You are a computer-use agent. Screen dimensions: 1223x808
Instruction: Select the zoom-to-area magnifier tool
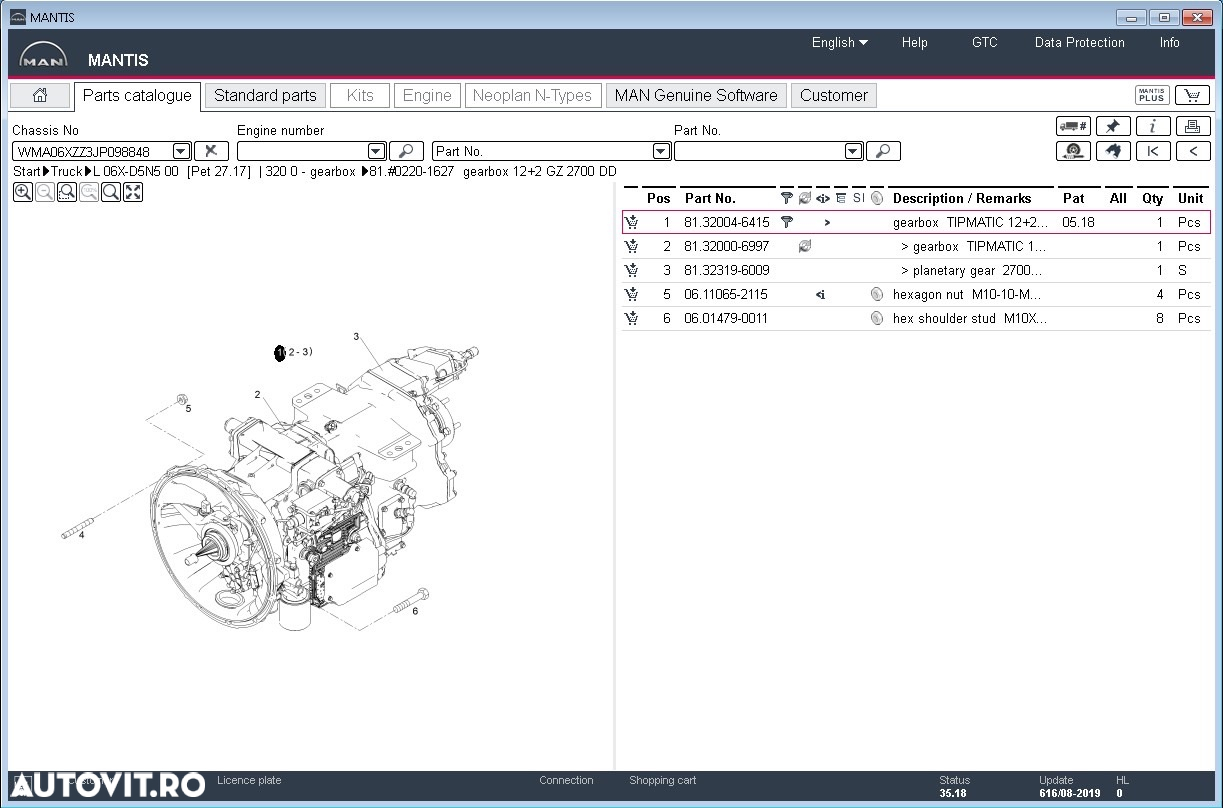click(67, 192)
